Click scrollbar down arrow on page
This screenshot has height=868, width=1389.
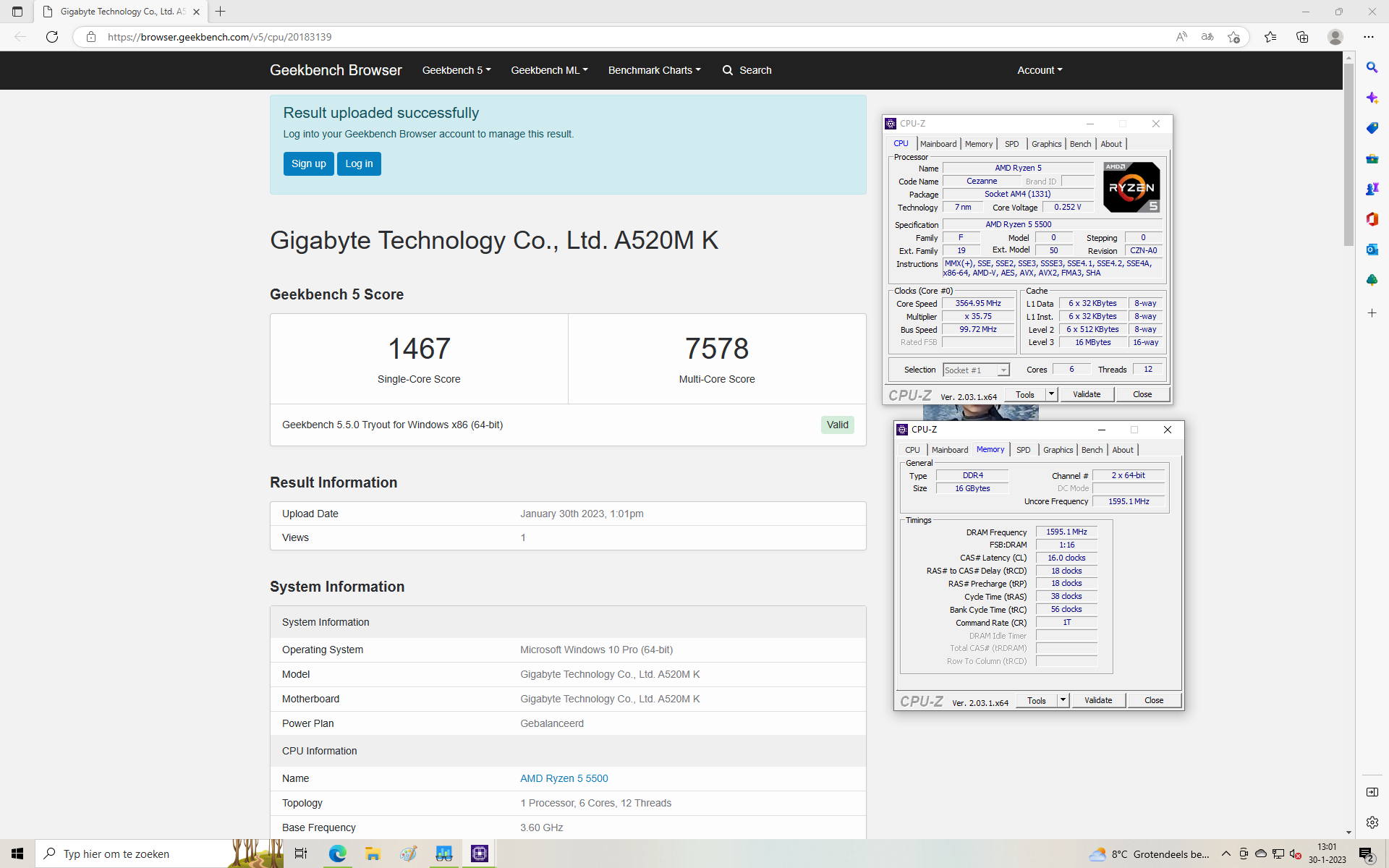(x=1348, y=833)
